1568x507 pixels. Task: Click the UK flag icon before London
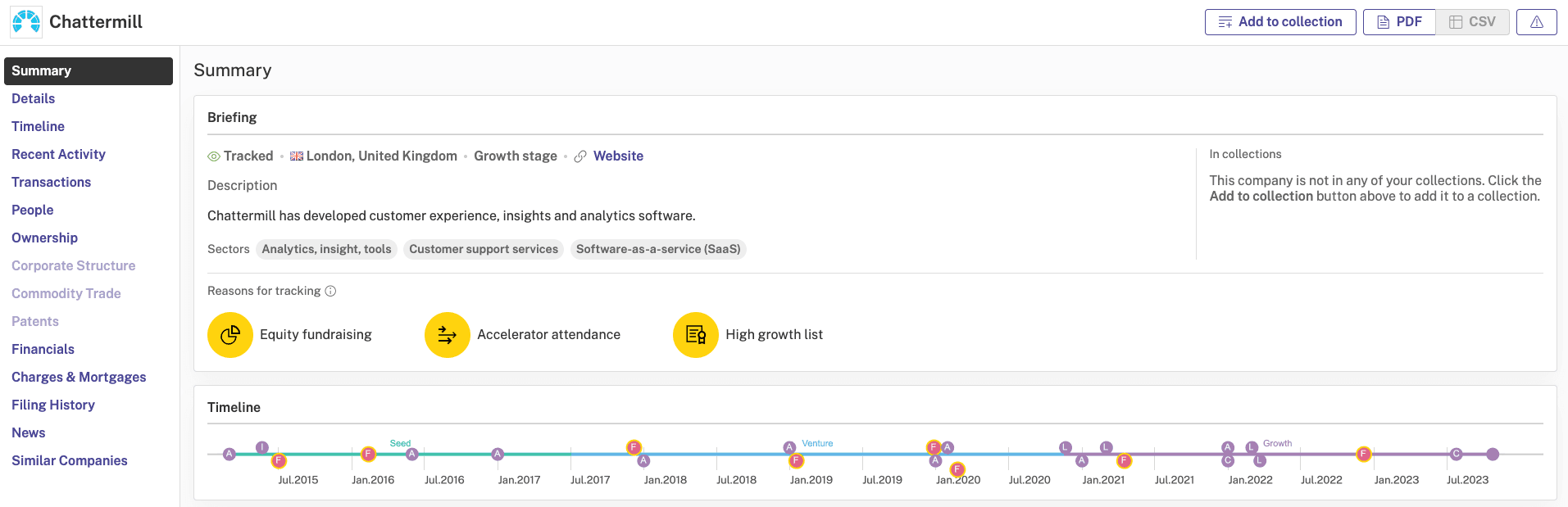297,156
